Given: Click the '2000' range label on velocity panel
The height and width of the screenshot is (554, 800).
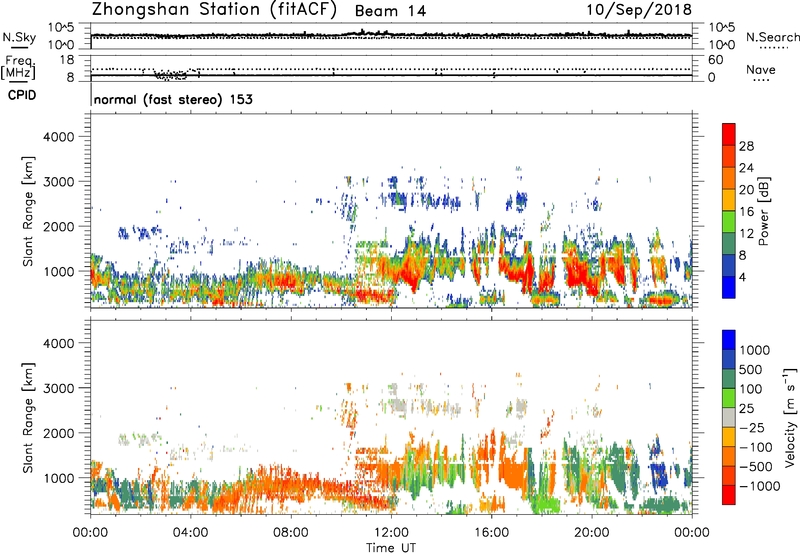Looking at the screenshot, I should click(x=59, y=433).
